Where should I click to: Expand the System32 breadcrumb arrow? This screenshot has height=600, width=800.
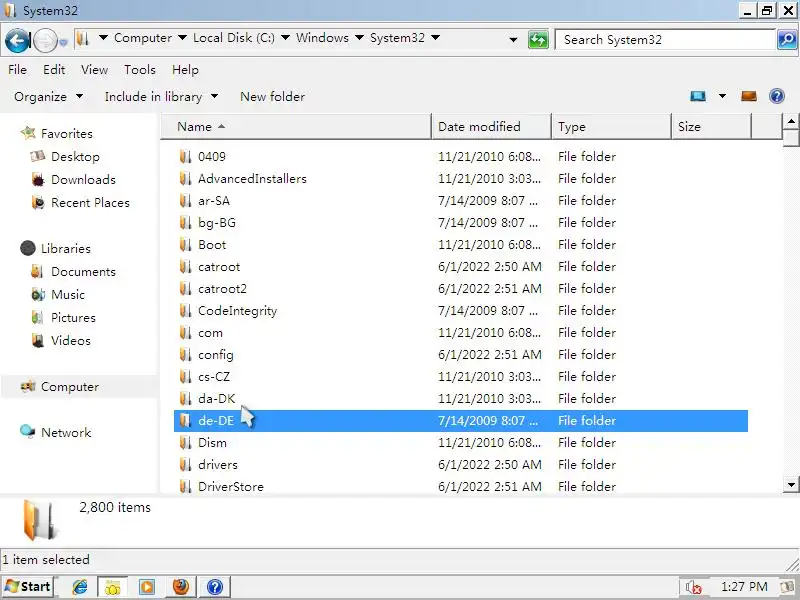436,38
